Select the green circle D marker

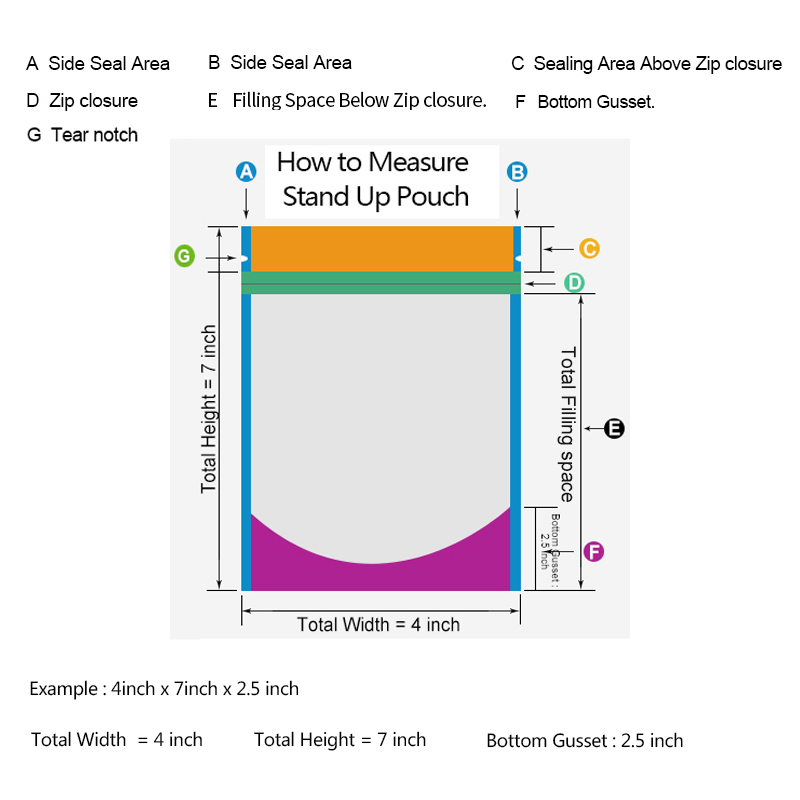click(574, 282)
